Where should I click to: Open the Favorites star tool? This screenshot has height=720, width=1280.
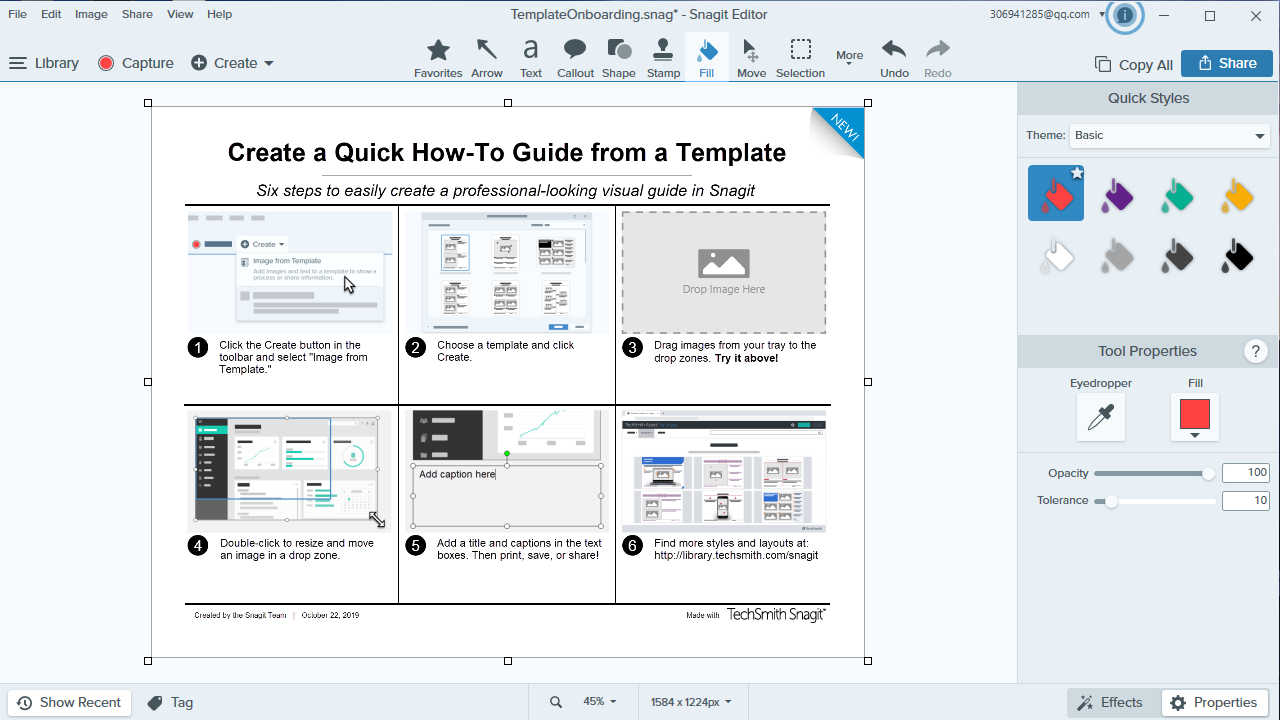[438, 58]
